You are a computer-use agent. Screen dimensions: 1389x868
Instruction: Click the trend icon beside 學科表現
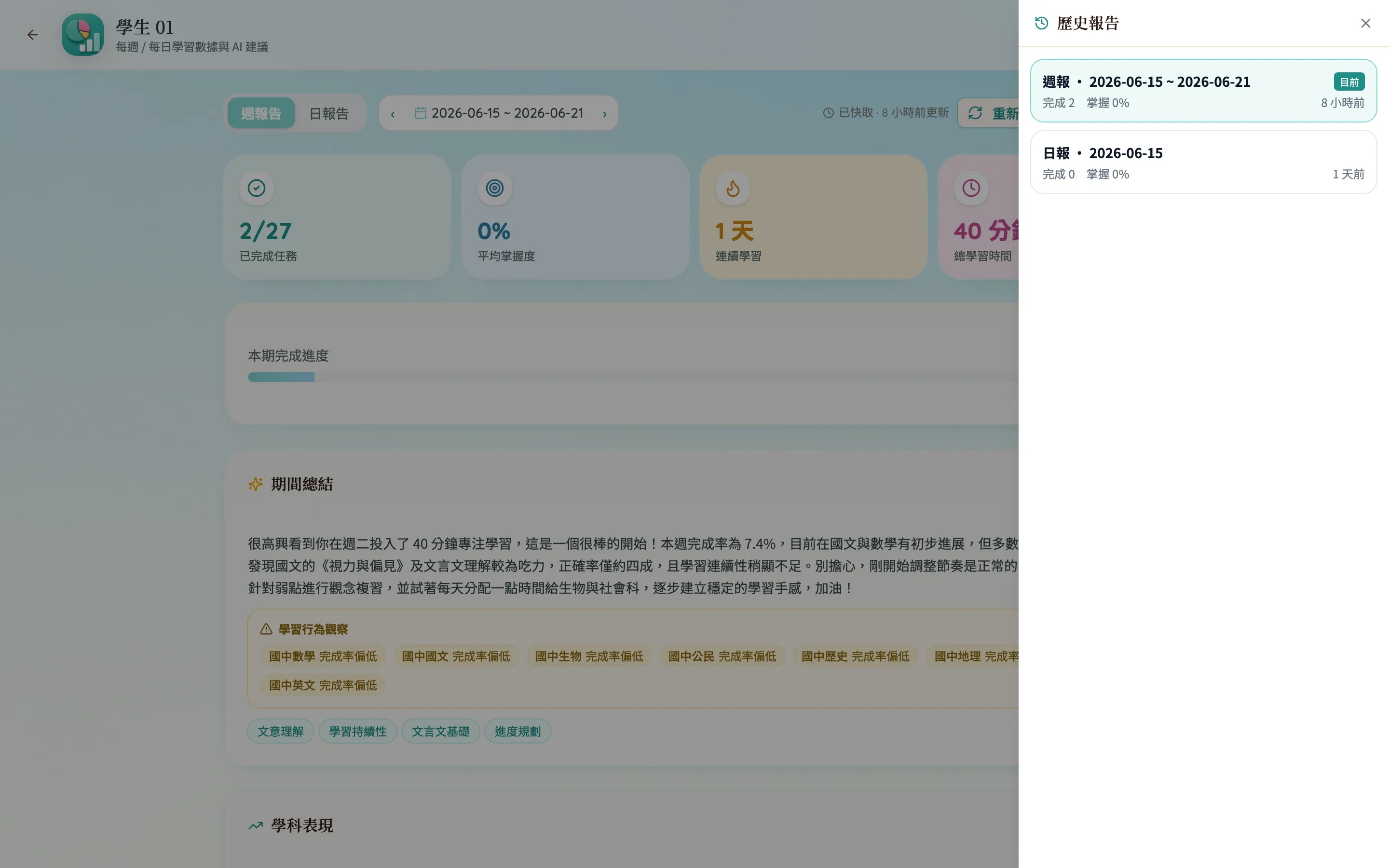pos(256,826)
